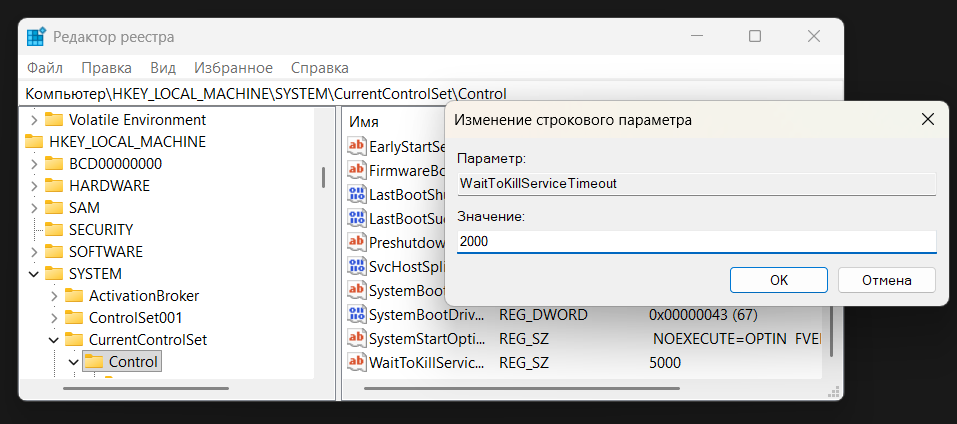Collapse the SYSTEM key branch
957x424 pixels.
click(34, 273)
